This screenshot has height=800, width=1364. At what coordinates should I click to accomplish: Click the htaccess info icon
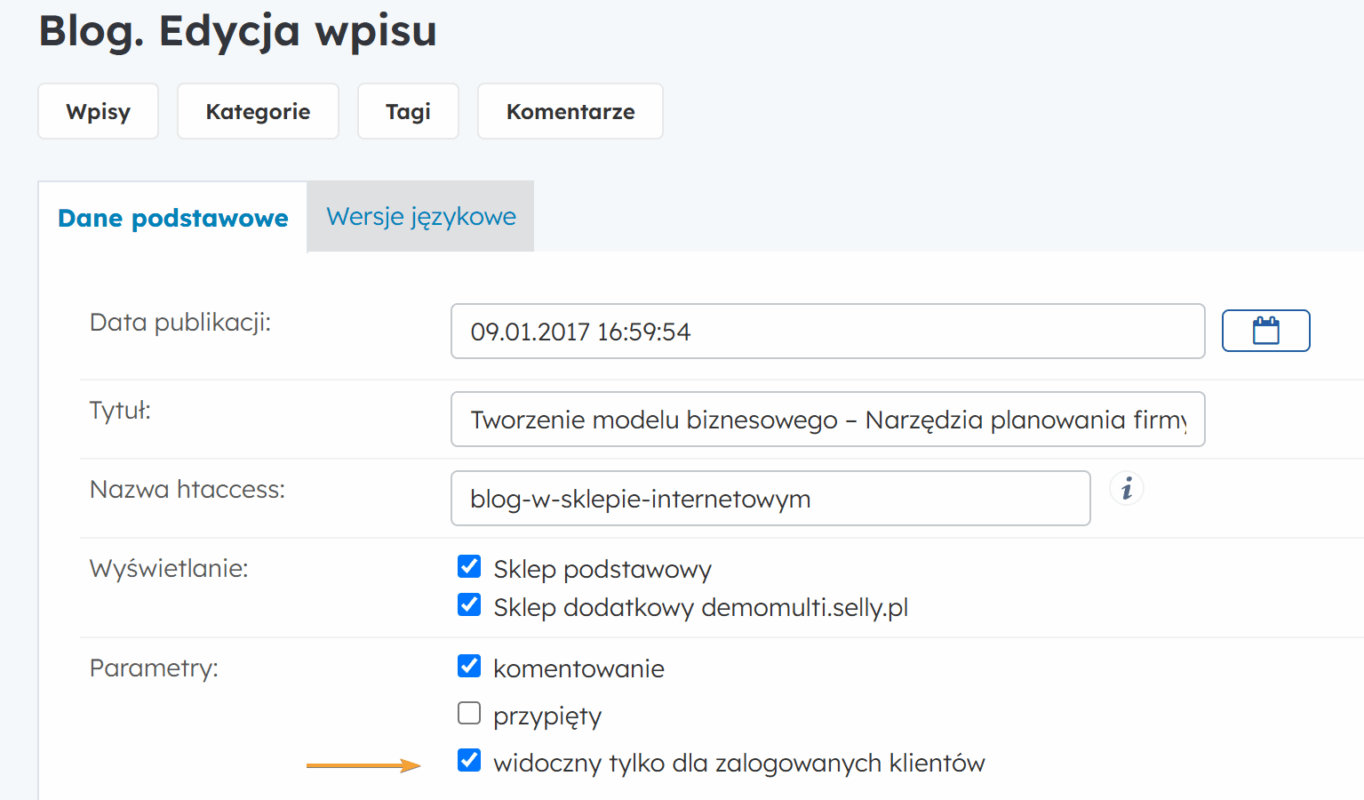click(1127, 489)
